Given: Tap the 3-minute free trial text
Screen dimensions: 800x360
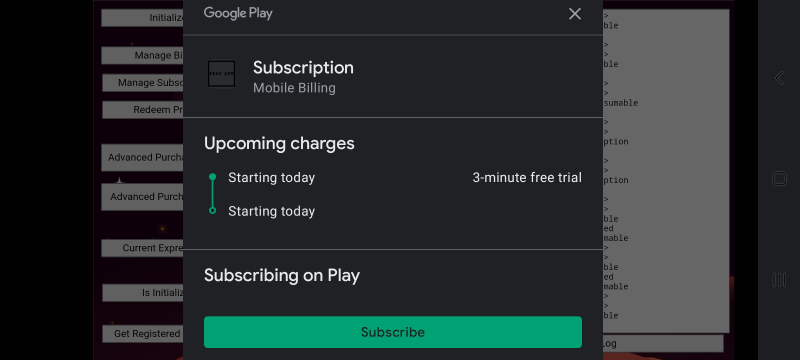Looking at the screenshot, I should pyautogui.click(x=527, y=177).
